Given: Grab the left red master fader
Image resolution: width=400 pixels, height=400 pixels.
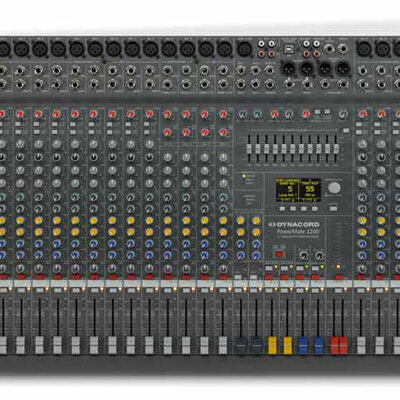Looking at the screenshot, I should [x=335, y=345].
